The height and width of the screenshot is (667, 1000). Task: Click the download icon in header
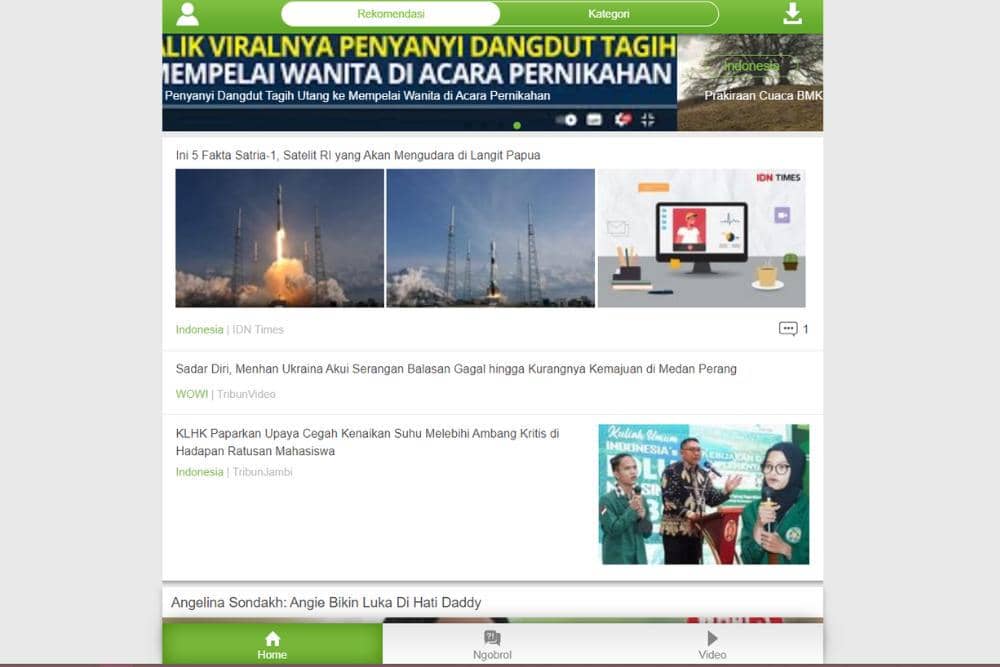tap(792, 14)
